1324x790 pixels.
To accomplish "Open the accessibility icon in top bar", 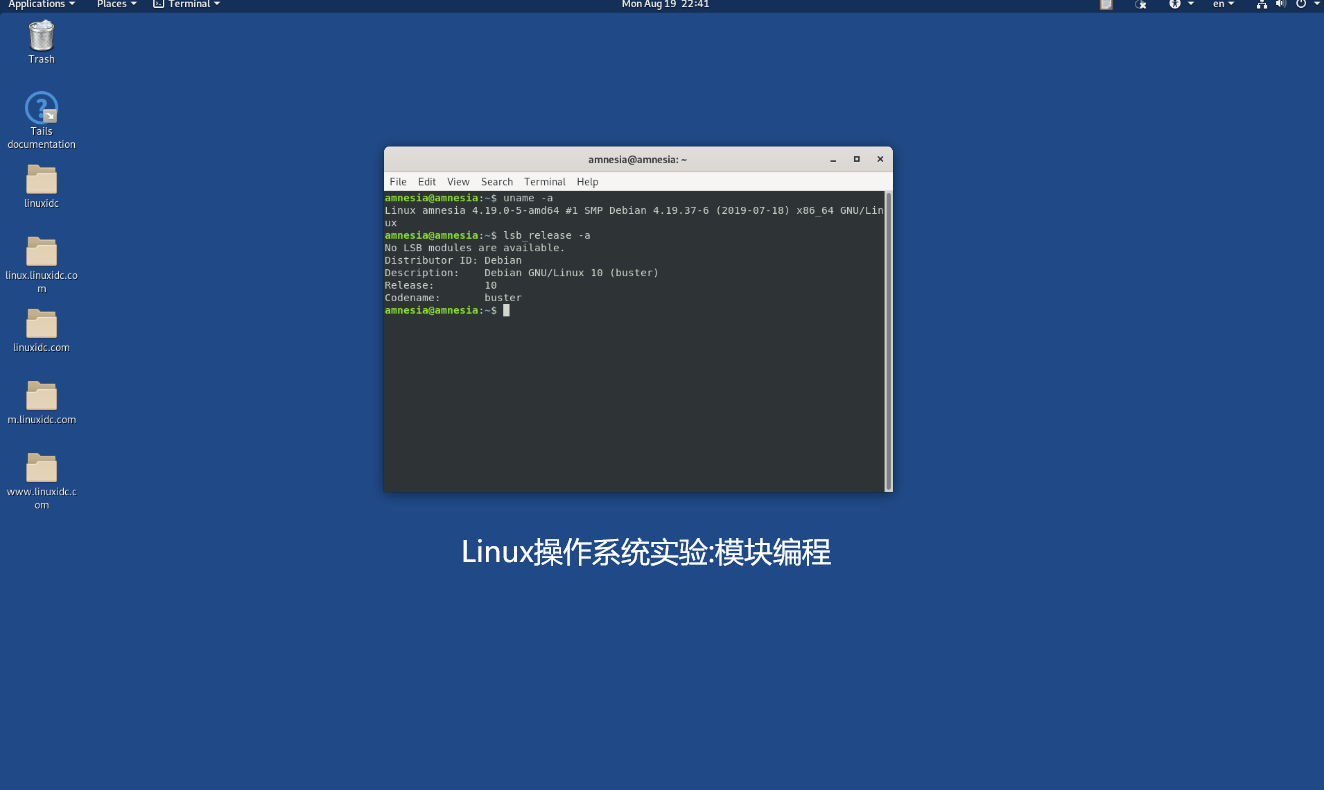I will pos(1176,5).
